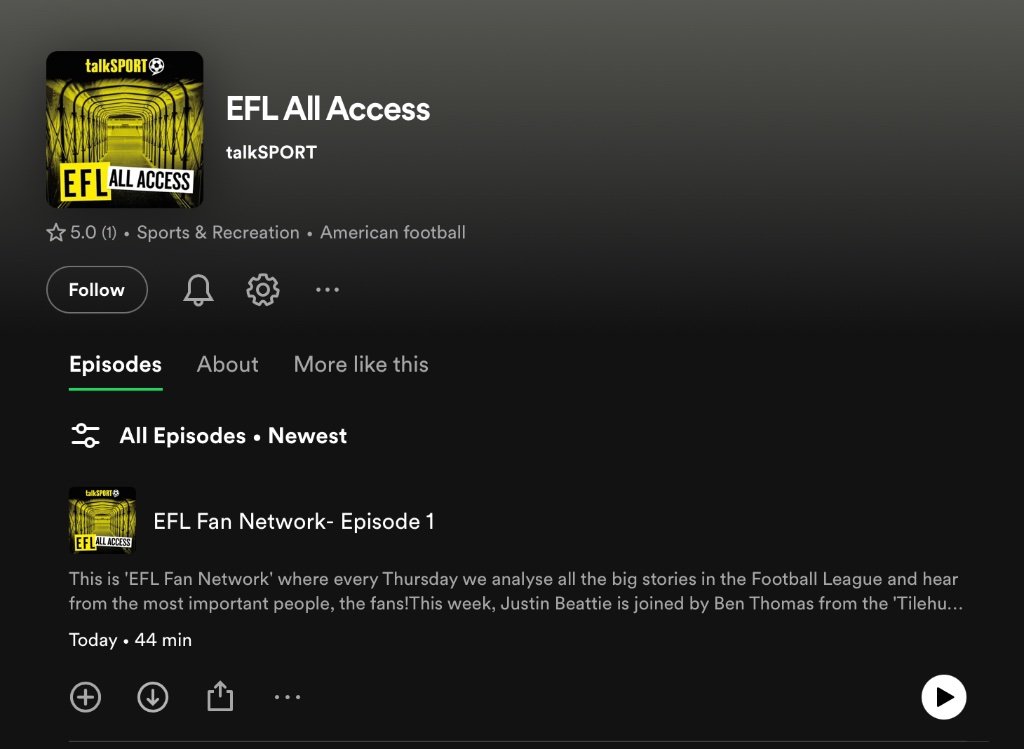
Task: Open the More like this tab
Action: pyautogui.click(x=361, y=364)
